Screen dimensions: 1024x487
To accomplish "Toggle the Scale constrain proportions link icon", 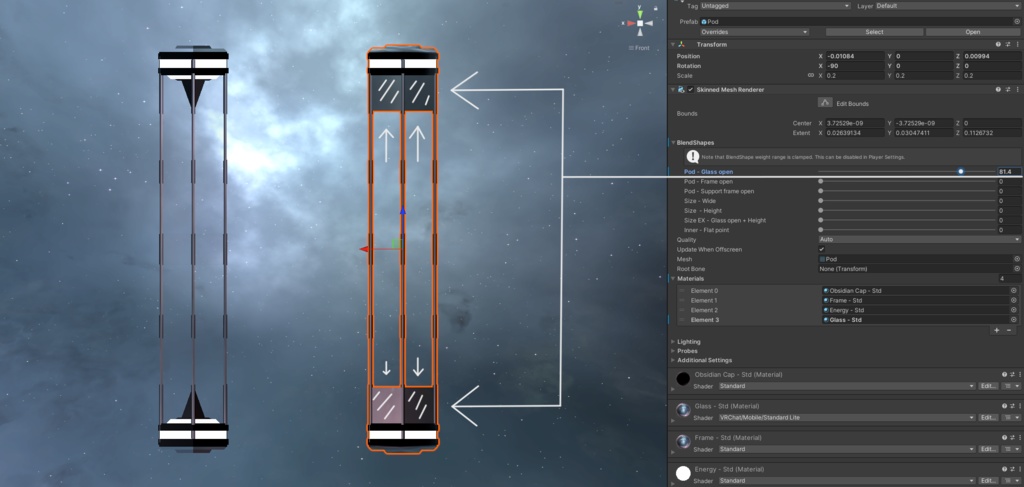I will tap(810, 75).
